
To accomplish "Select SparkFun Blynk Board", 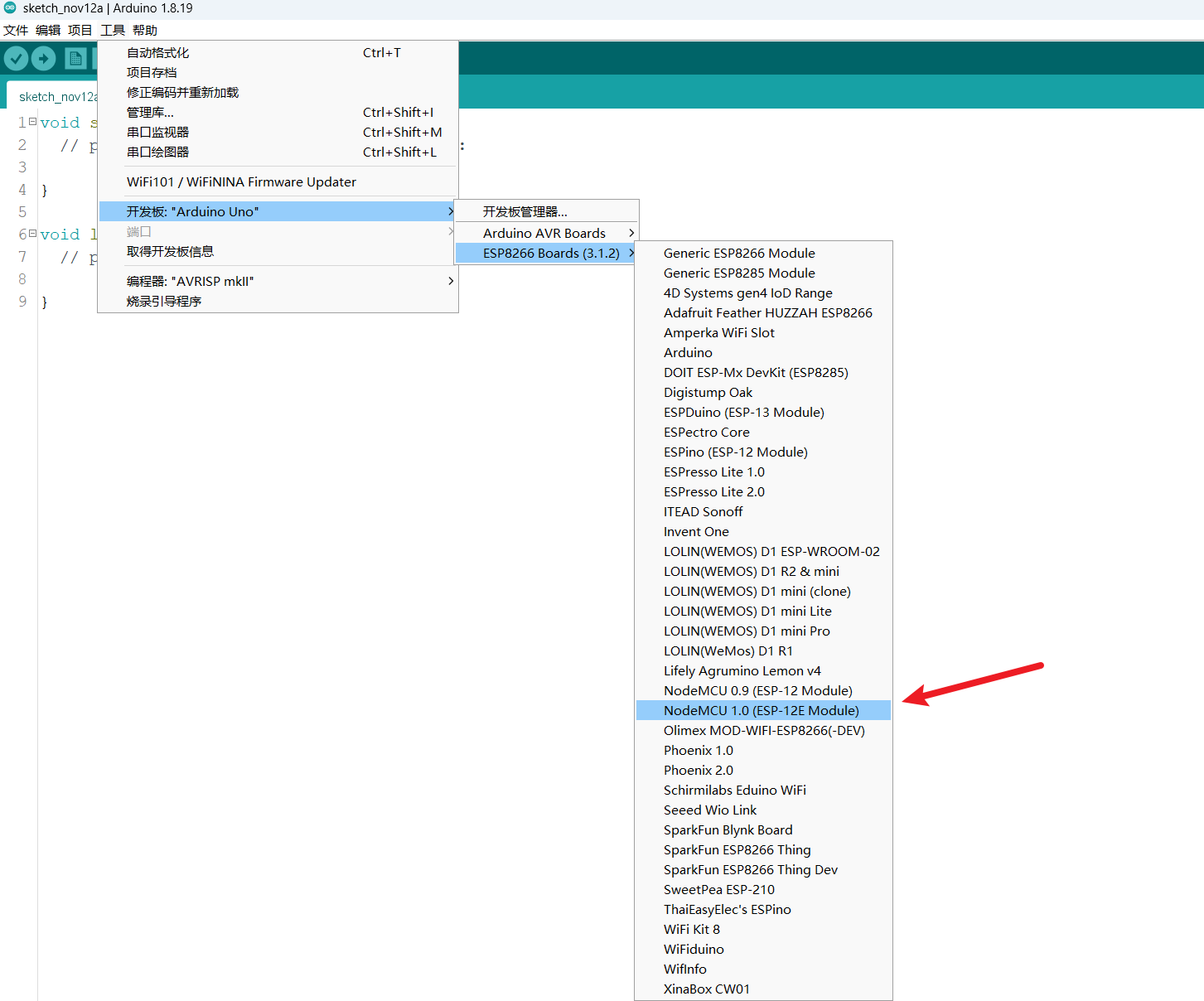I will 763,829.
